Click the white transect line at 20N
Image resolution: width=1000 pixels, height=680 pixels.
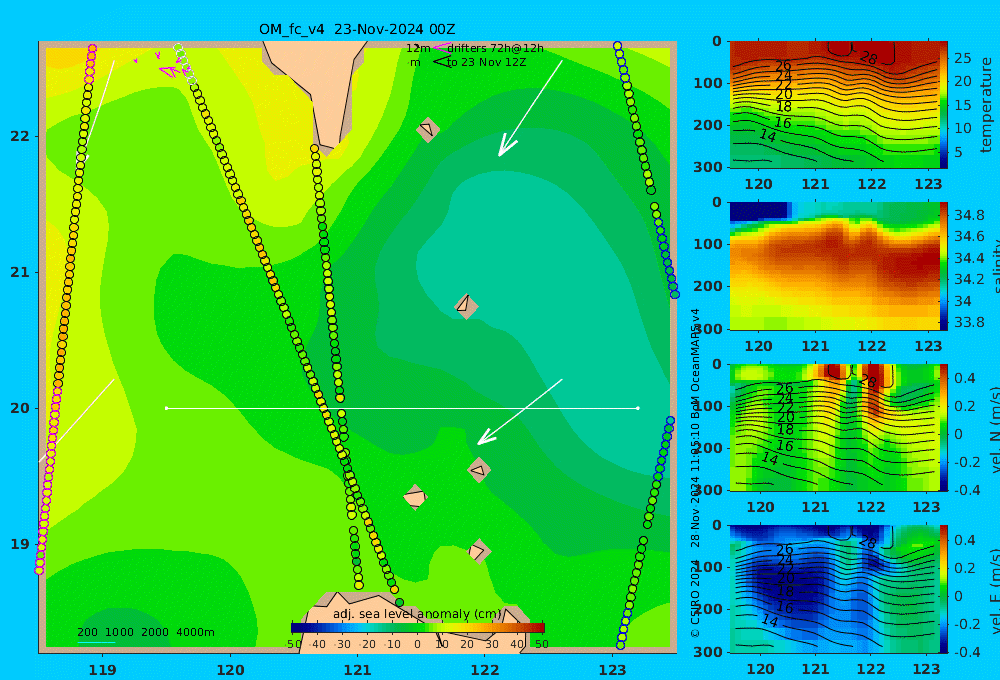click(x=402, y=408)
